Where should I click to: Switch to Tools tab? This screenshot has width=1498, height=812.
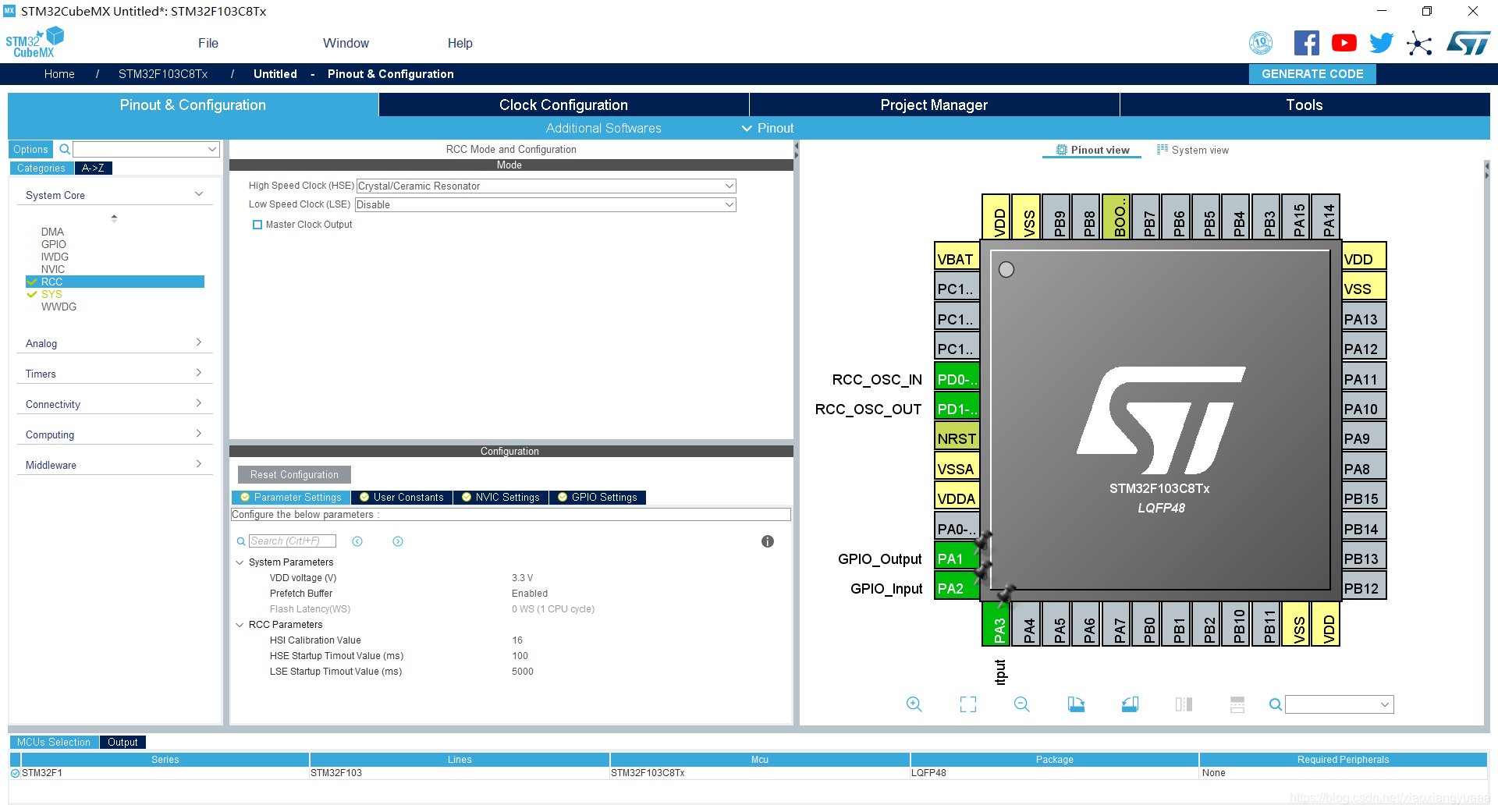1305,105
